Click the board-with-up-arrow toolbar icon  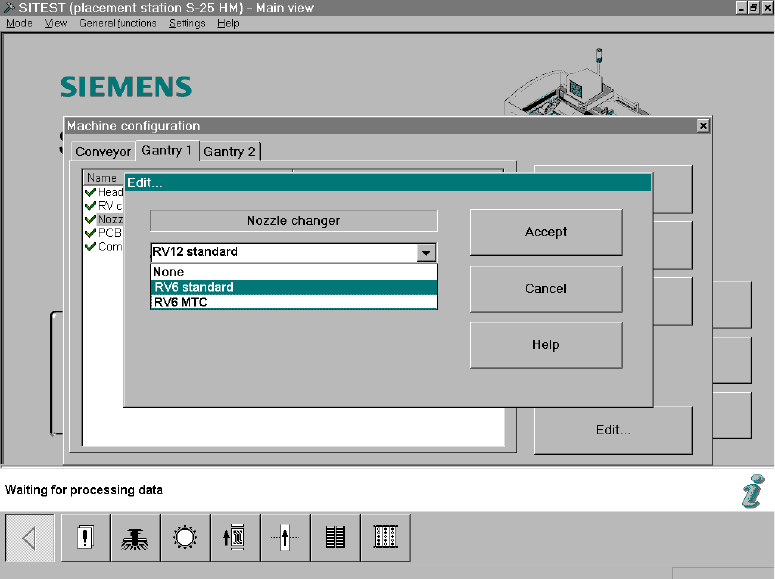pyautogui.click(x=236, y=538)
